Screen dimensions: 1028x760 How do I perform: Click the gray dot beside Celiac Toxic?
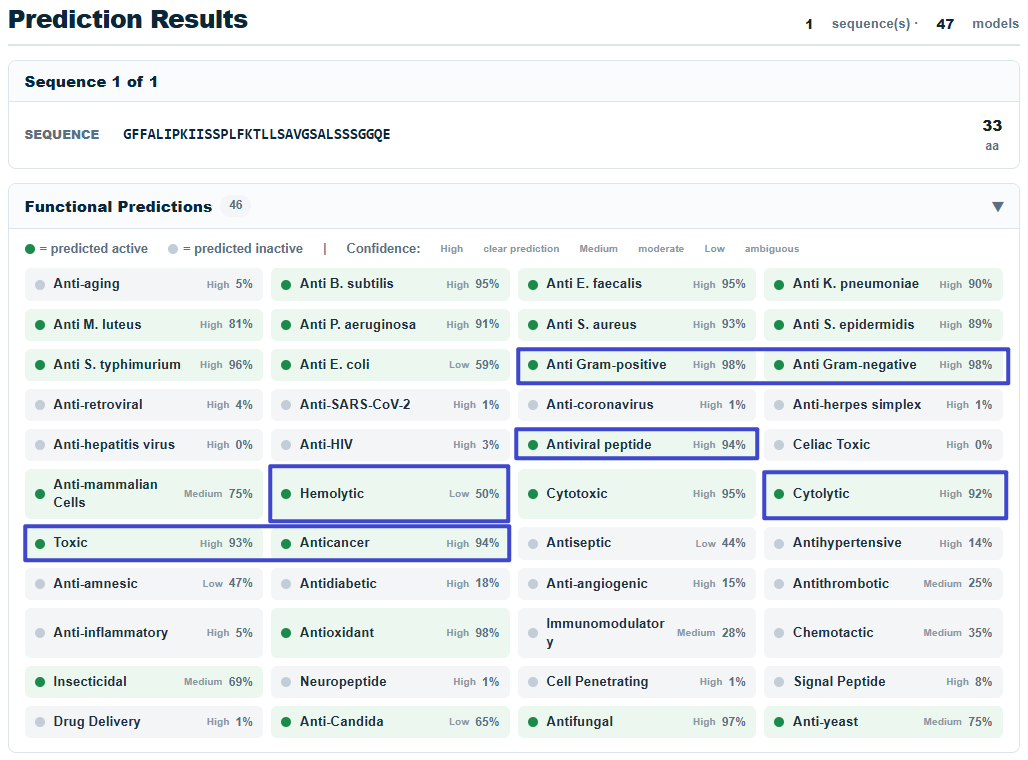[779, 445]
